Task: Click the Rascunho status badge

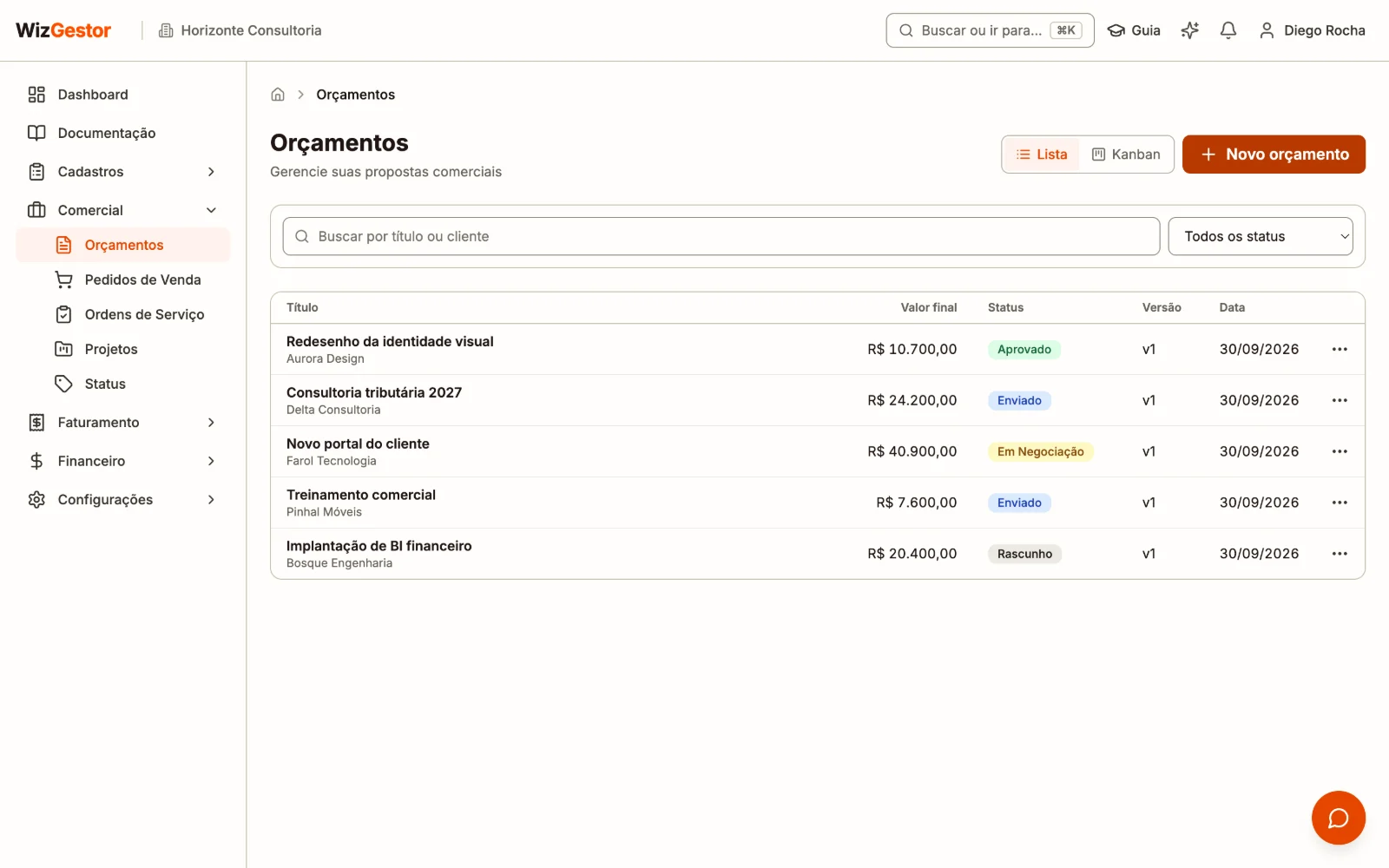Action: (1024, 554)
